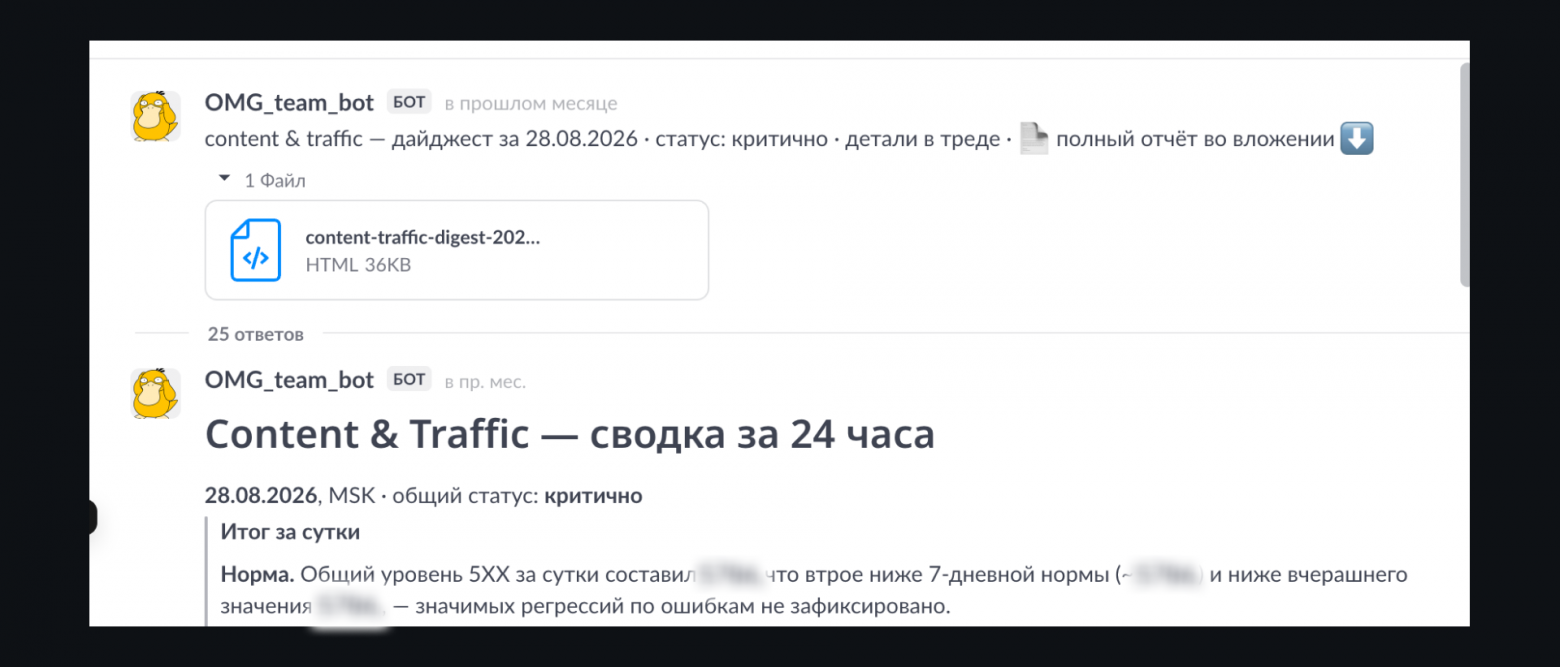Screen dimensions: 1560x667
Task: Click "полный отчёт во вложении" text
Action: coord(1195,139)
